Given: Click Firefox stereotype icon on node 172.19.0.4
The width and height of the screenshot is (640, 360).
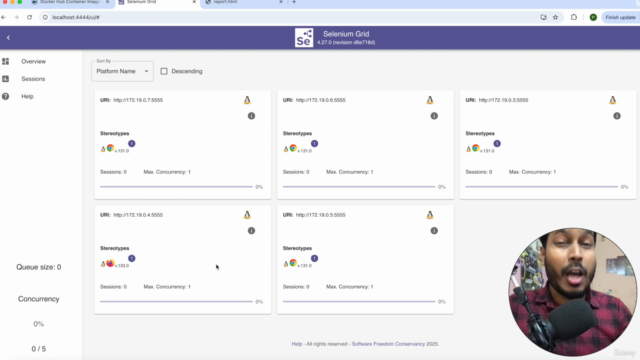Looking at the screenshot, I should (x=110, y=263).
